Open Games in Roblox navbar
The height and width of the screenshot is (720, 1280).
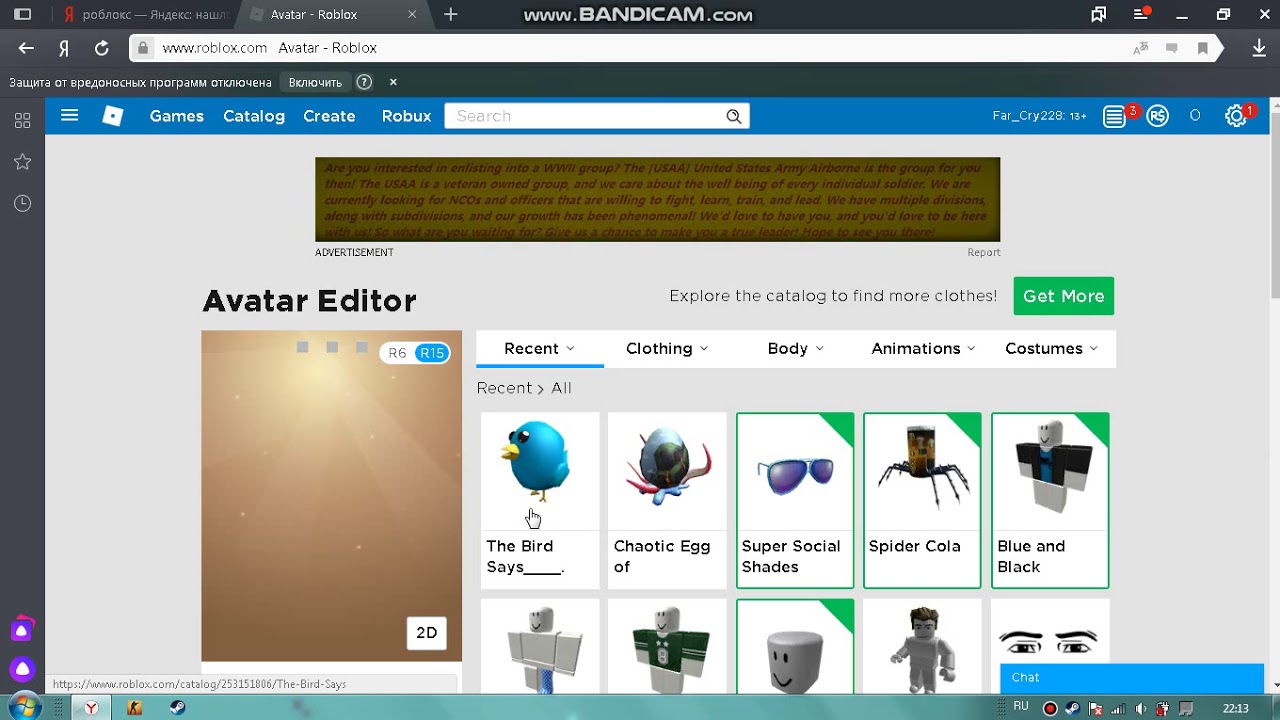(x=177, y=116)
